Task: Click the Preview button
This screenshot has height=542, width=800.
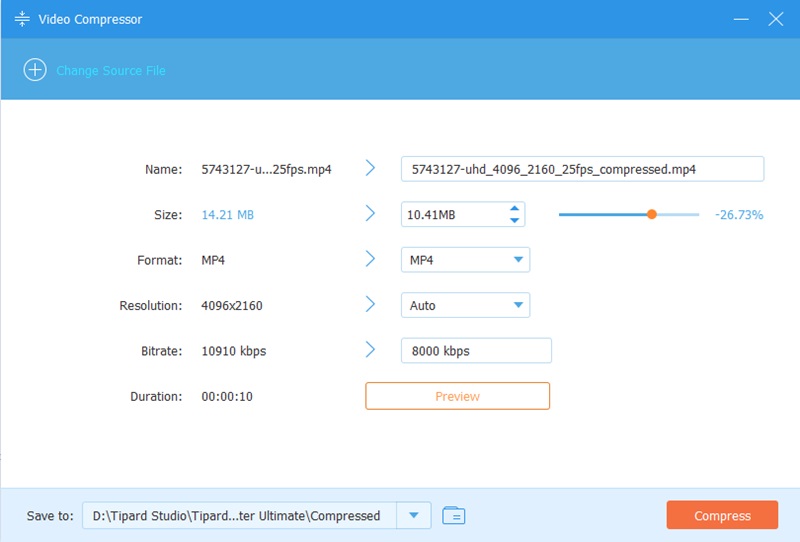Action: coord(457,396)
